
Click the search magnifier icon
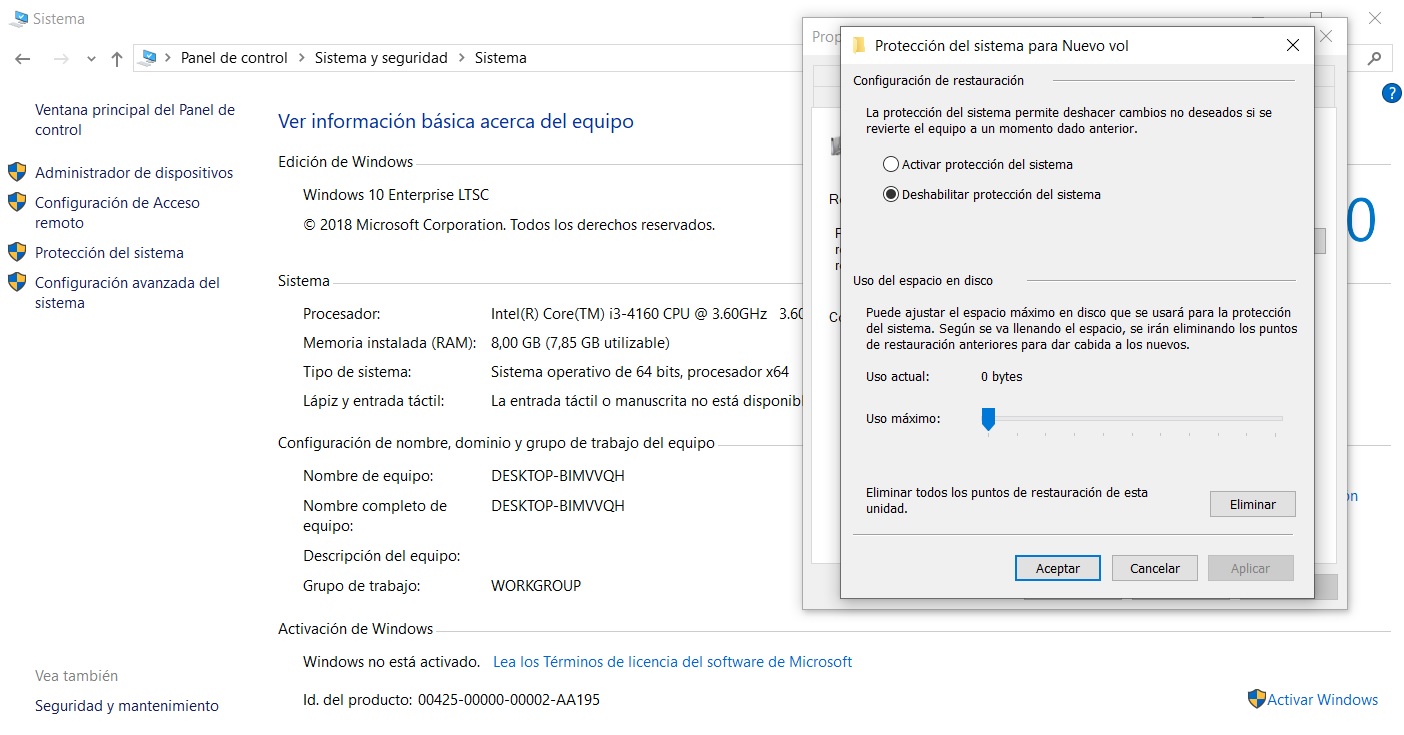point(1375,58)
